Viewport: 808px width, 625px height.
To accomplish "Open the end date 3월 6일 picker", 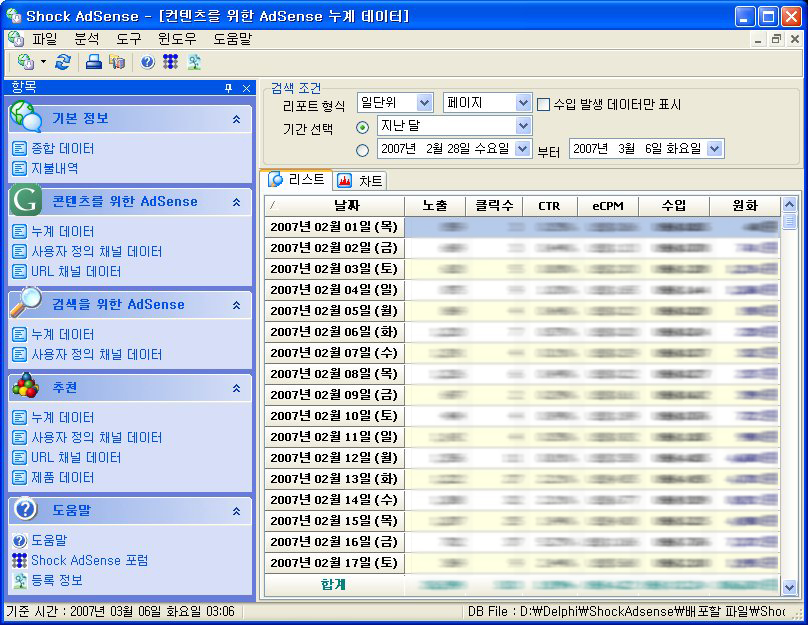I will [714, 149].
